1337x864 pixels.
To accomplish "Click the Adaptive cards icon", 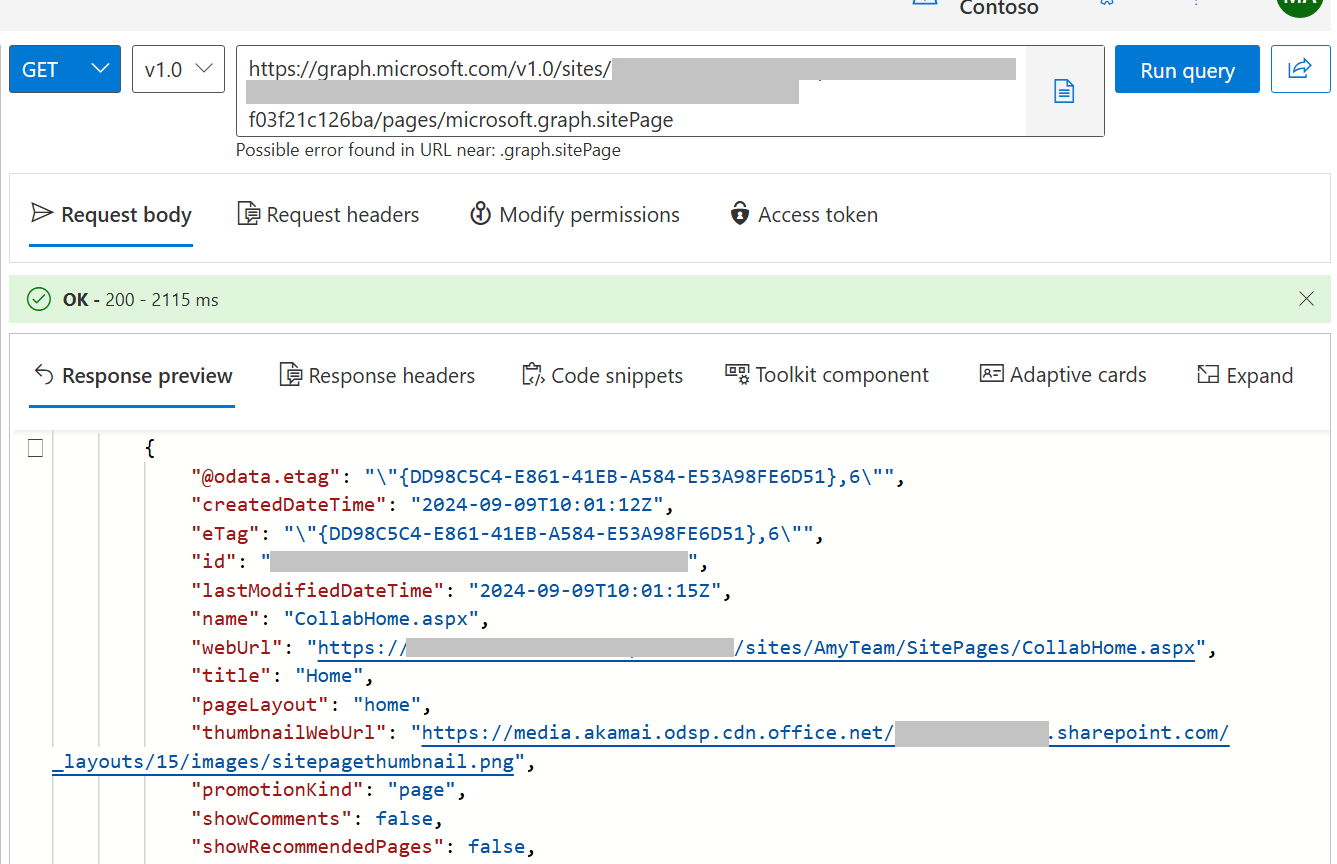I will coord(991,373).
